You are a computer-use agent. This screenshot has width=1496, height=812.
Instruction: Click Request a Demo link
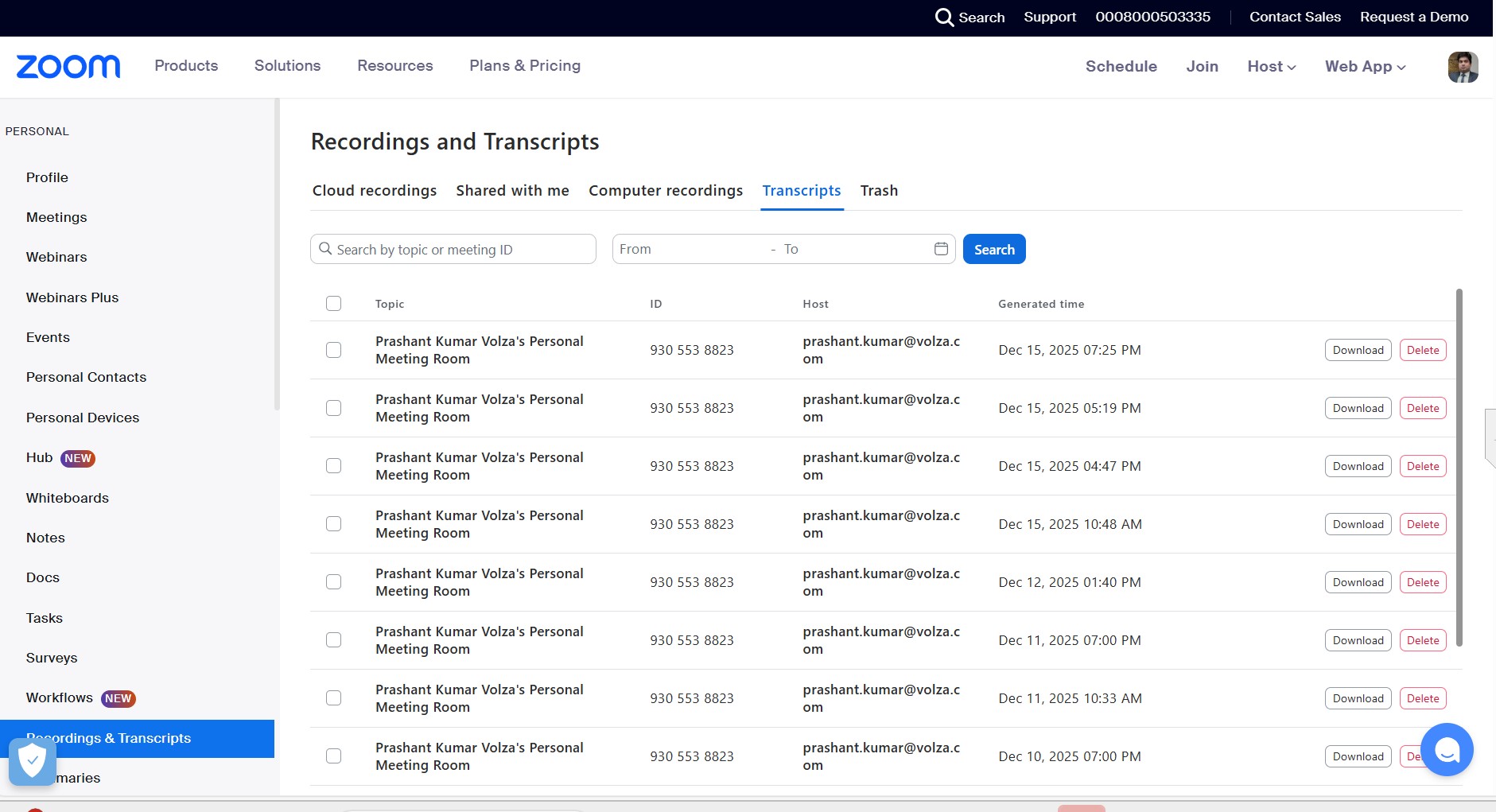point(1414,17)
